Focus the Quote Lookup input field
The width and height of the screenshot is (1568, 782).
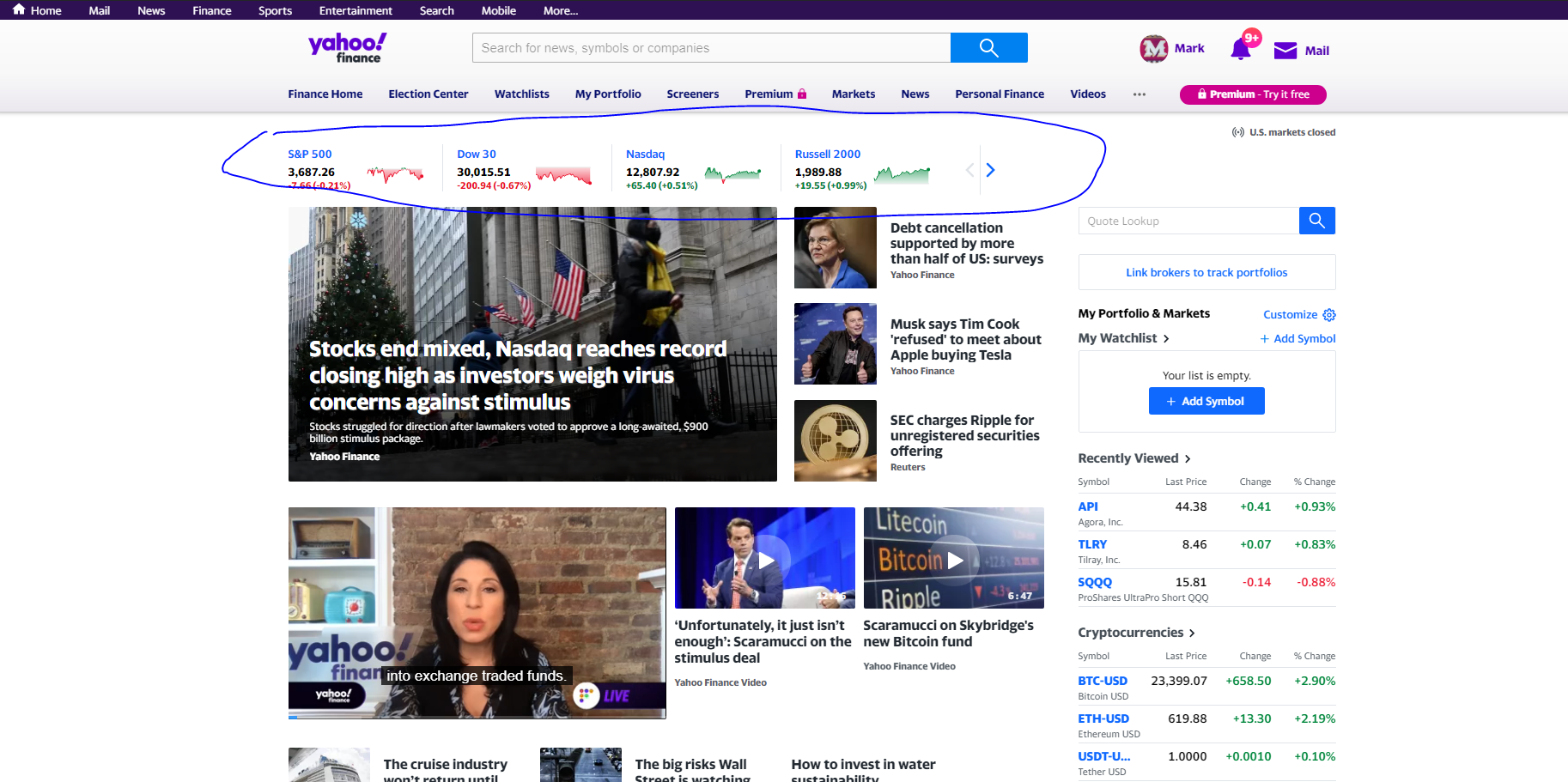pos(1188,221)
